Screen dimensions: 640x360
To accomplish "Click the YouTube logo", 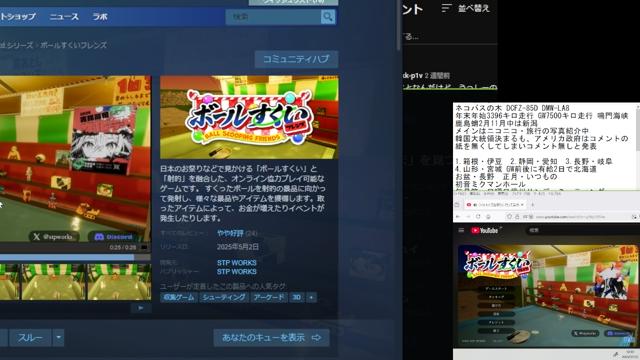I will [484, 230].
